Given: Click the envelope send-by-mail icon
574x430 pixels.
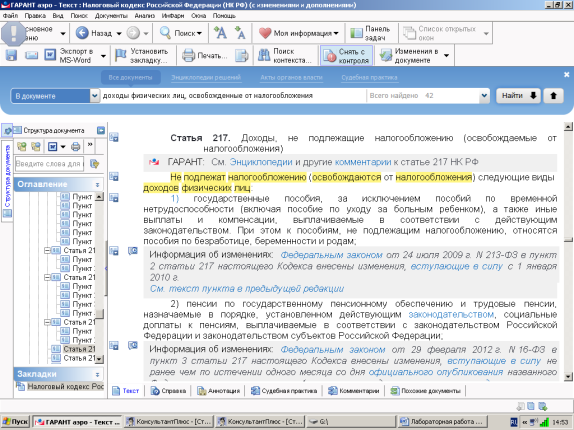Looking at the screenshot, I should tap(31, 55).
